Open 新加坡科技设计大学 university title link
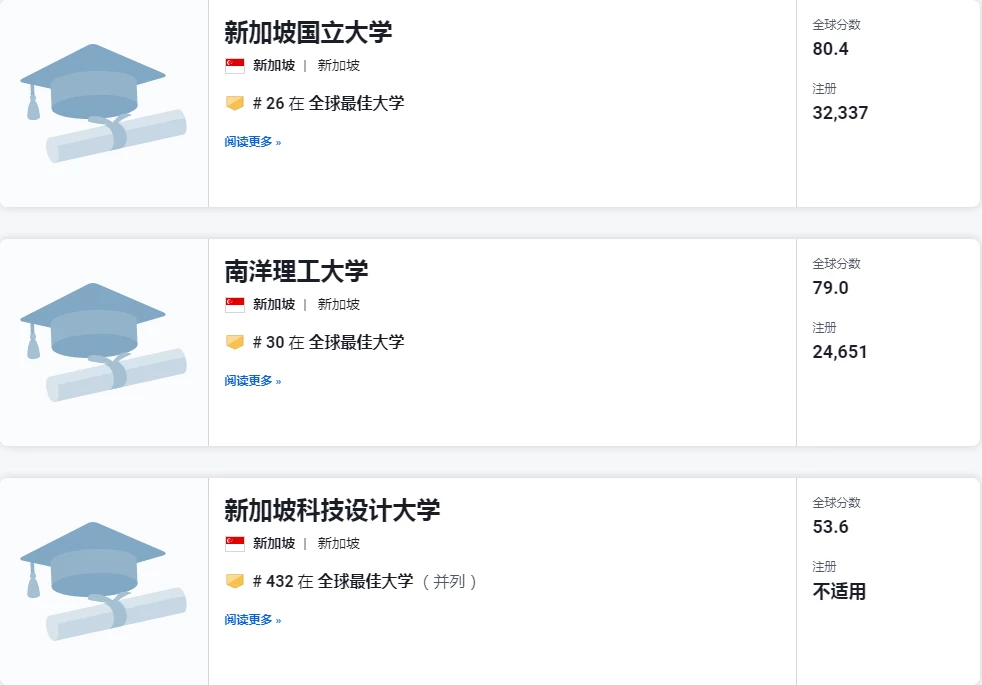Viewport: 982px width, 685px height. (x=332, y=510)
